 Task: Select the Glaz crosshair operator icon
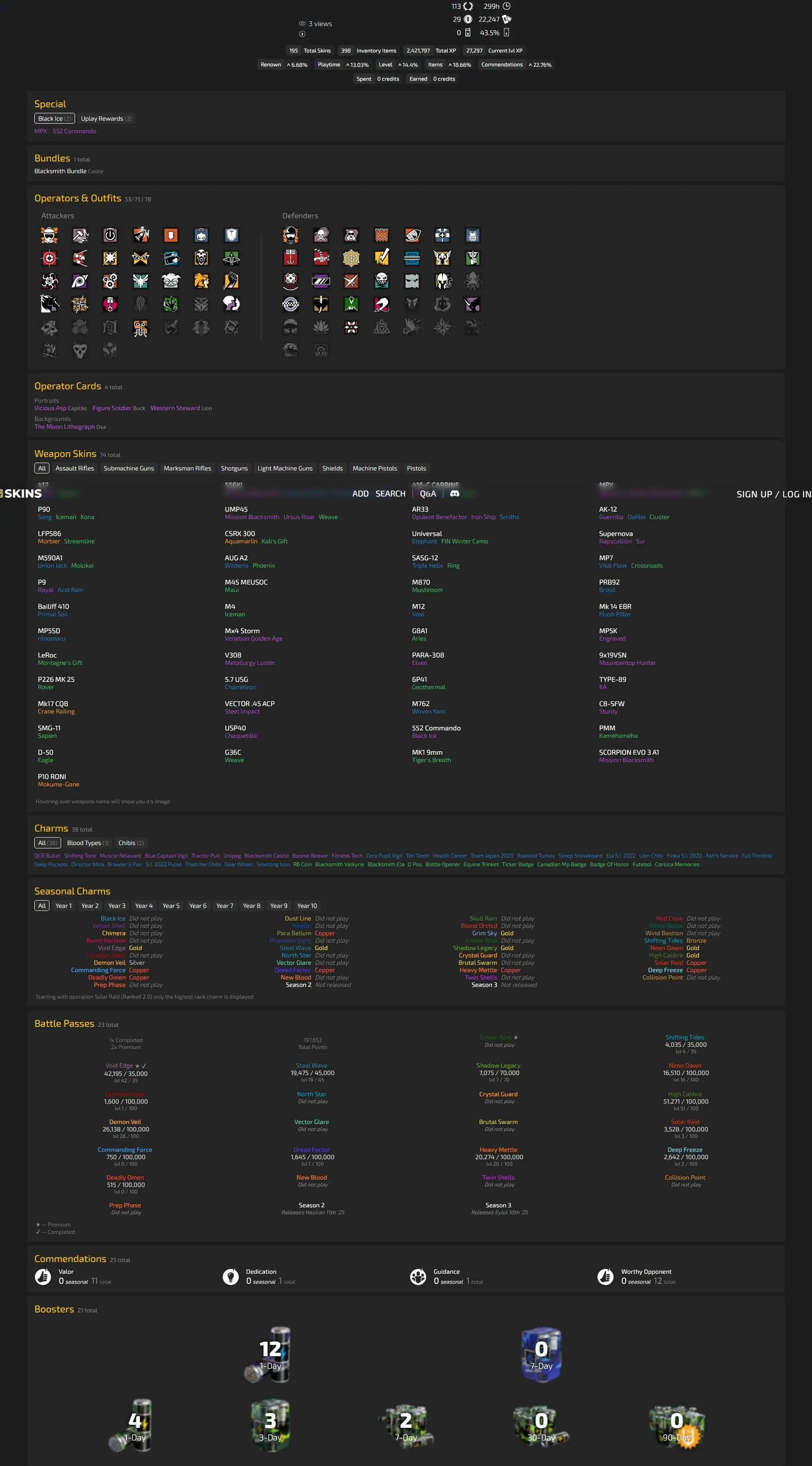[x=49, y=258]
